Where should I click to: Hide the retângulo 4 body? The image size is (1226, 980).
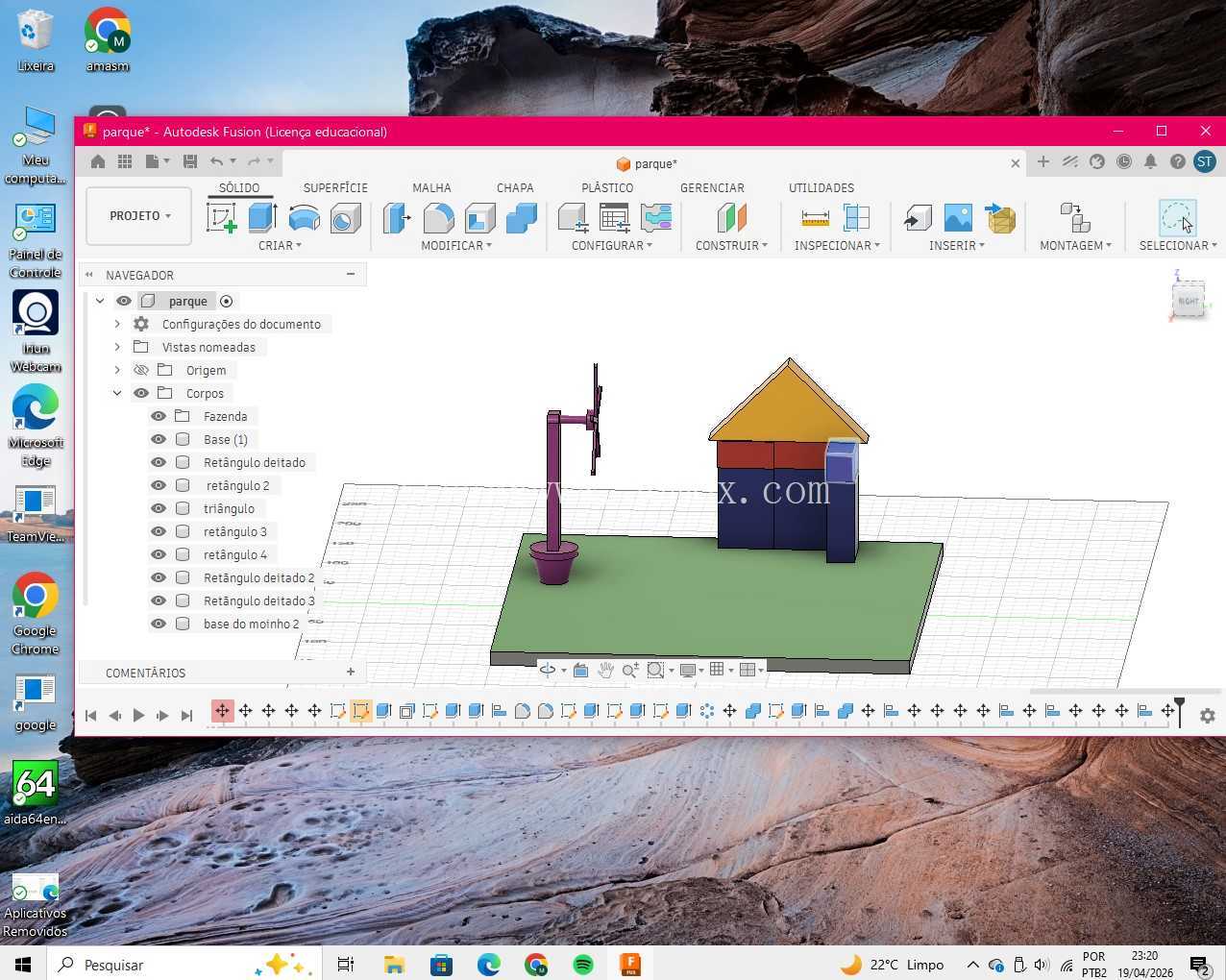159,554
